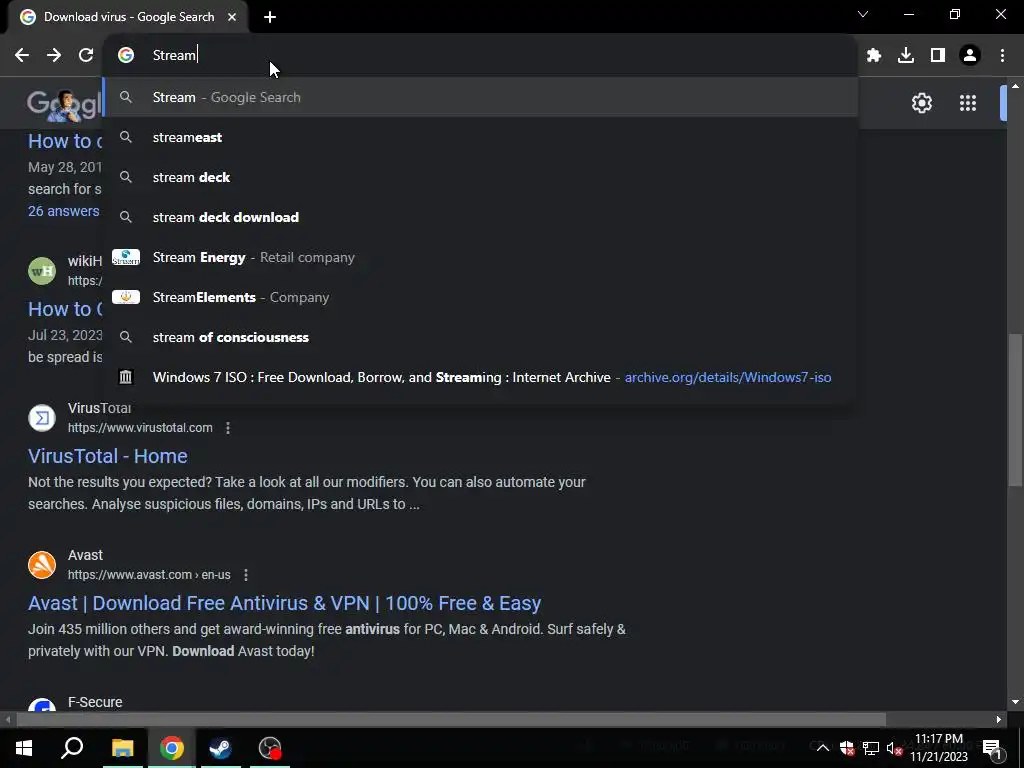1024x768 pixels.
Task: Open OBS Studio from the taskbar
Action: pyautogui.click(x=270, y=748)
